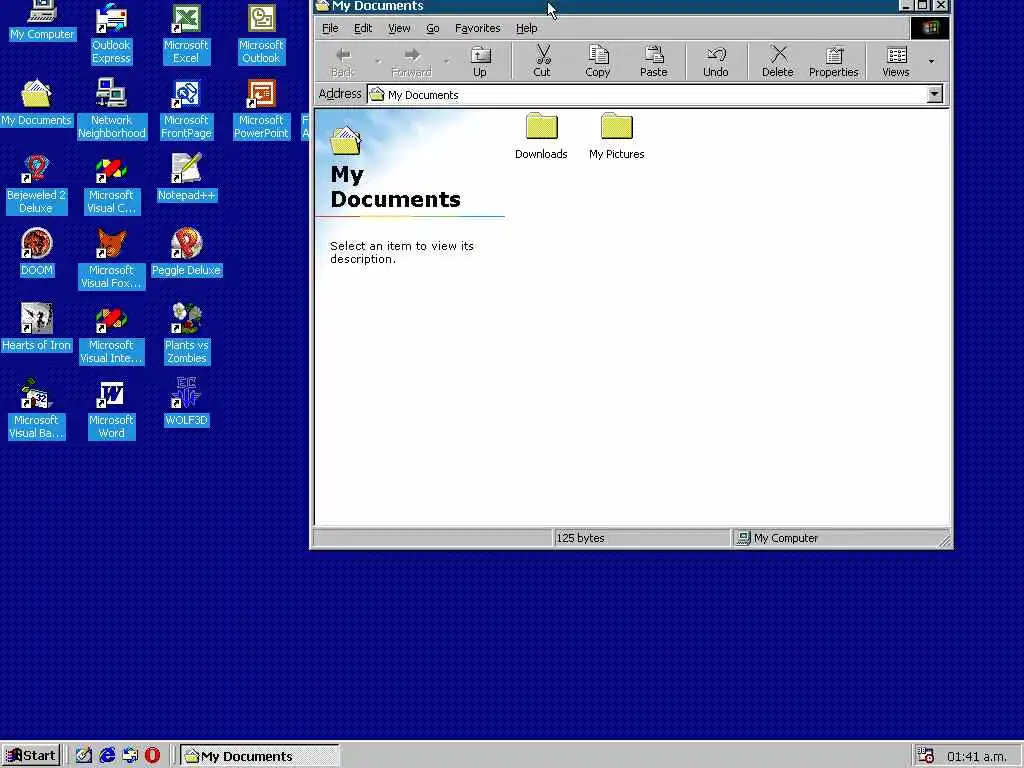
Task: Open the Back history dropdown arrow
Action: pyautogui.click(x=377, y=61)
